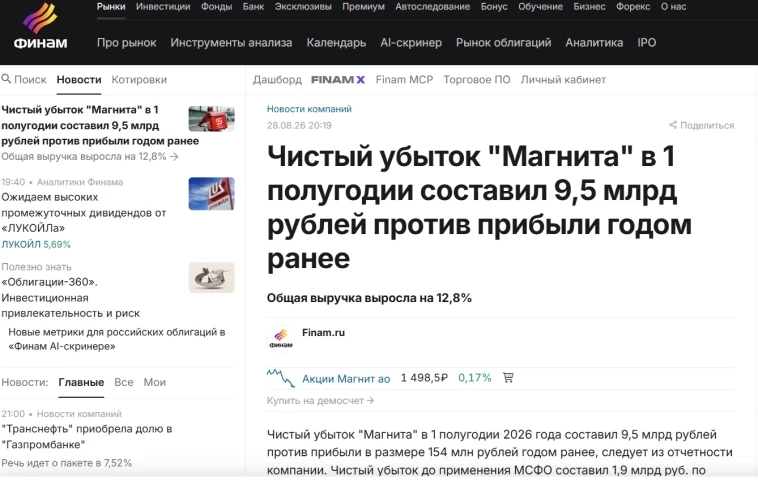Open AI-скринер submenu item
This screenshot has height=480, width=758.
[x=411, y=43]
